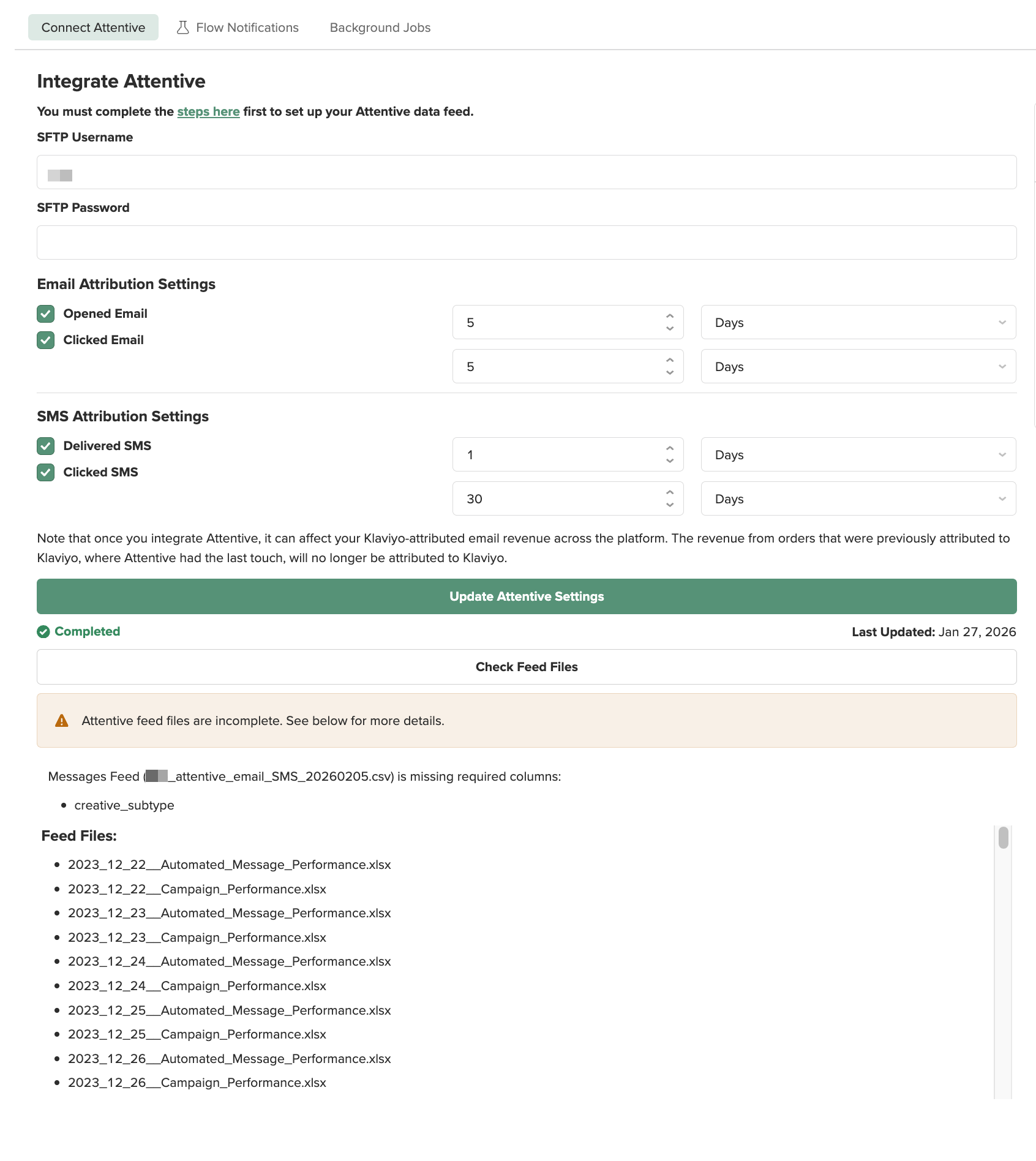This screenshot has height=1161, width=1036.
Task: Pick 2023_12_25__Automated_Message_Performance.xlsx from the list
Action: coord(230,1011)
